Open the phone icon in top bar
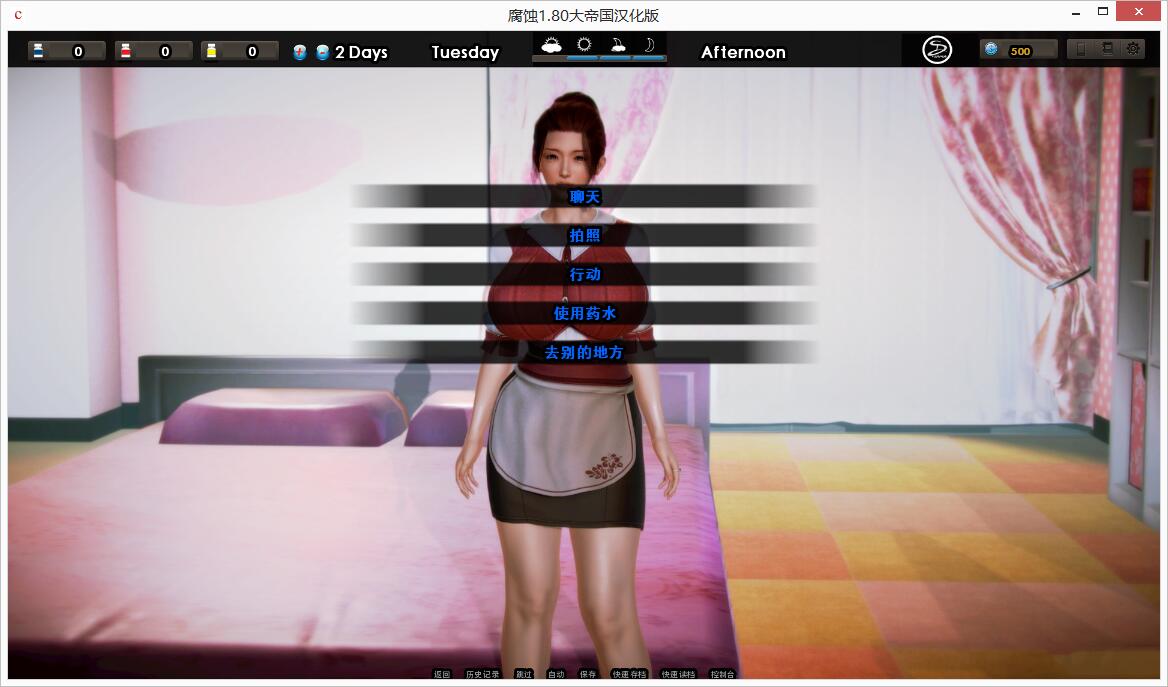Screen dimensions: 1168x687 tap(1081, 48)
